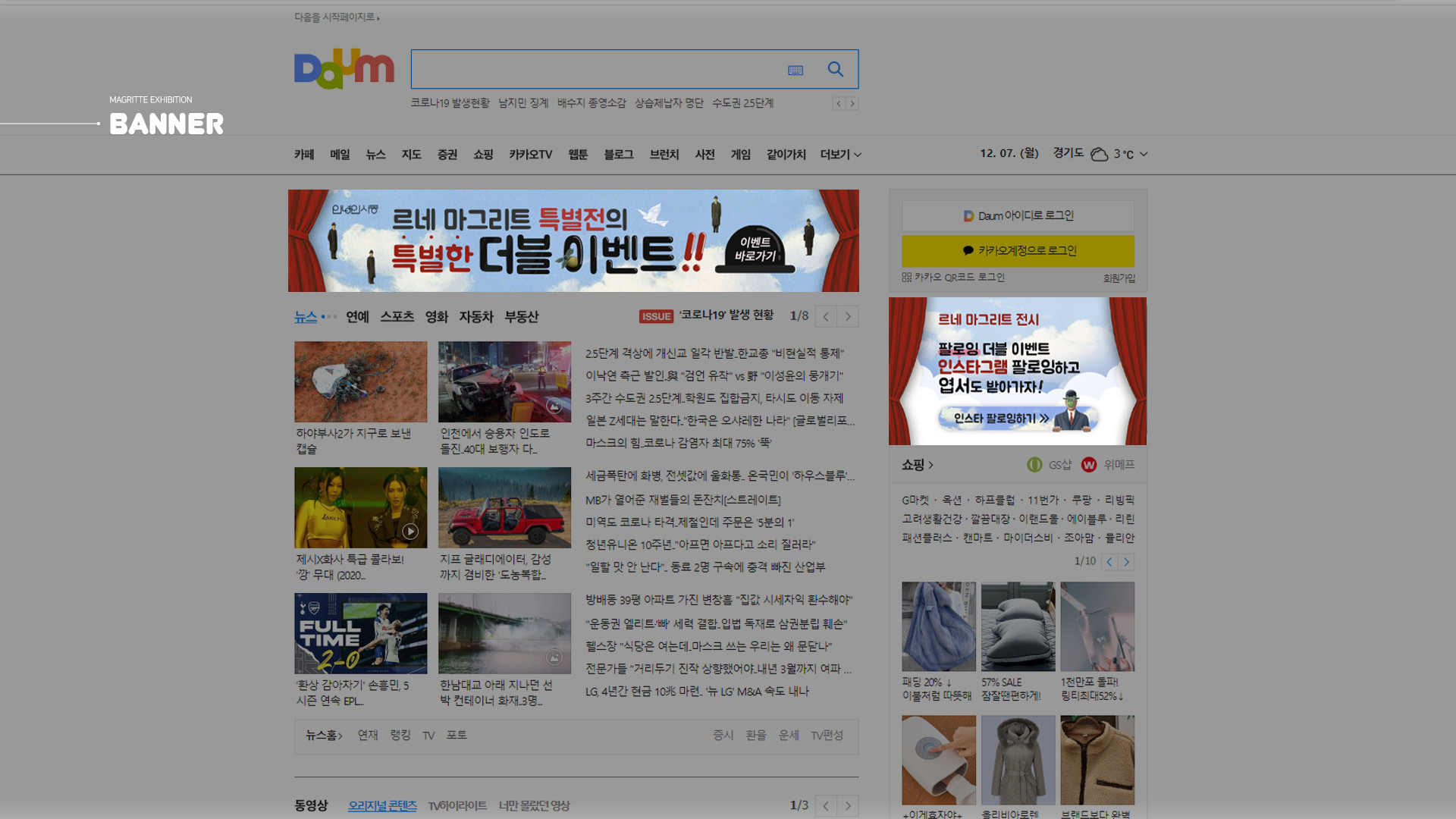Expand the weather region dropdown arrow

(x=1144, y=154)
